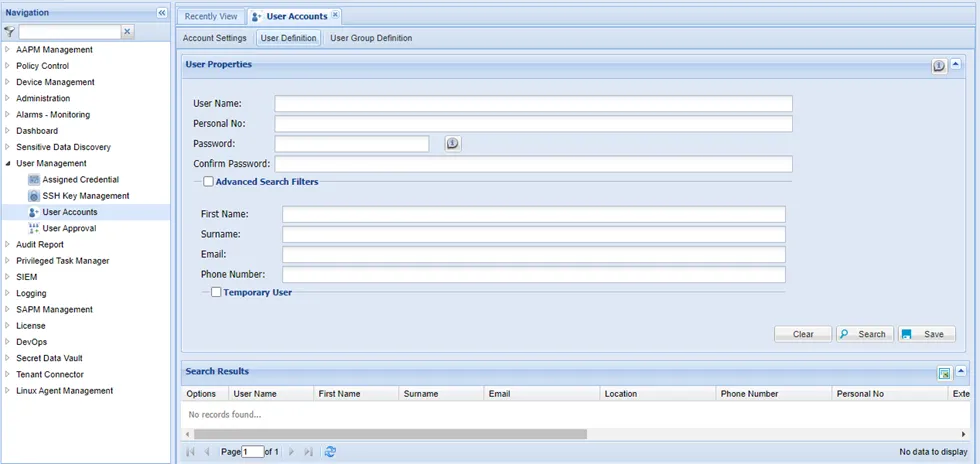The height and width of the screenshot is (464, 980).
Task: Expand Privileged Task Manager tree node
Action: [x=8, y=261]
